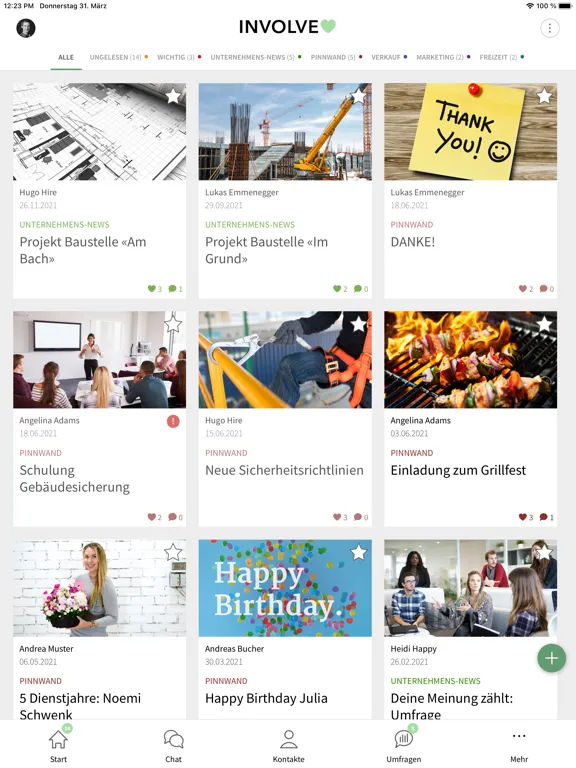Screen dimensions: 576x768
Task: Click the red important badge on Schulung Gebäudesicherung
Action: coord(173,421)
